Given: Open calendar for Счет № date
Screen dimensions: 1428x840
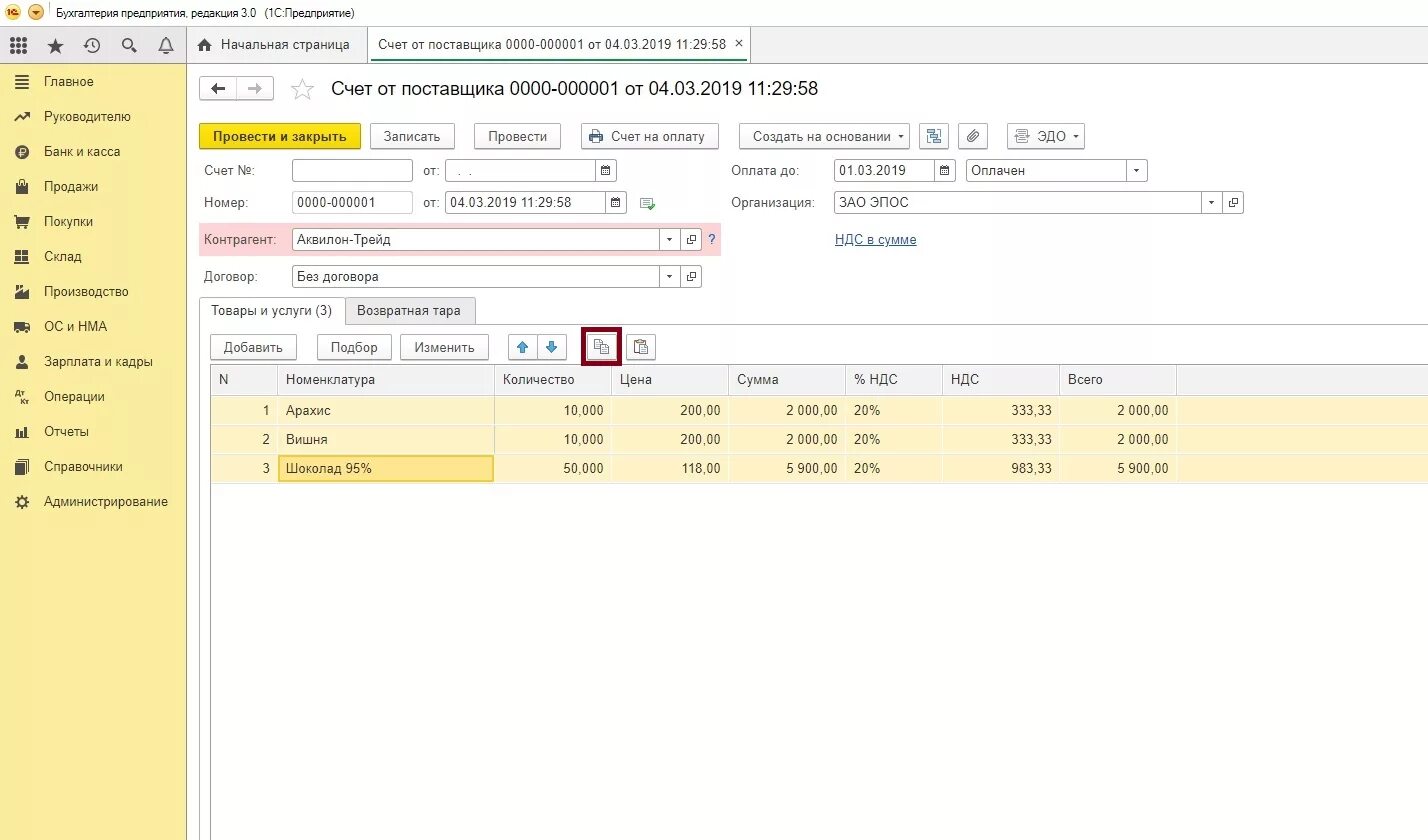Looking at the screenshot, I should point(606,170).
